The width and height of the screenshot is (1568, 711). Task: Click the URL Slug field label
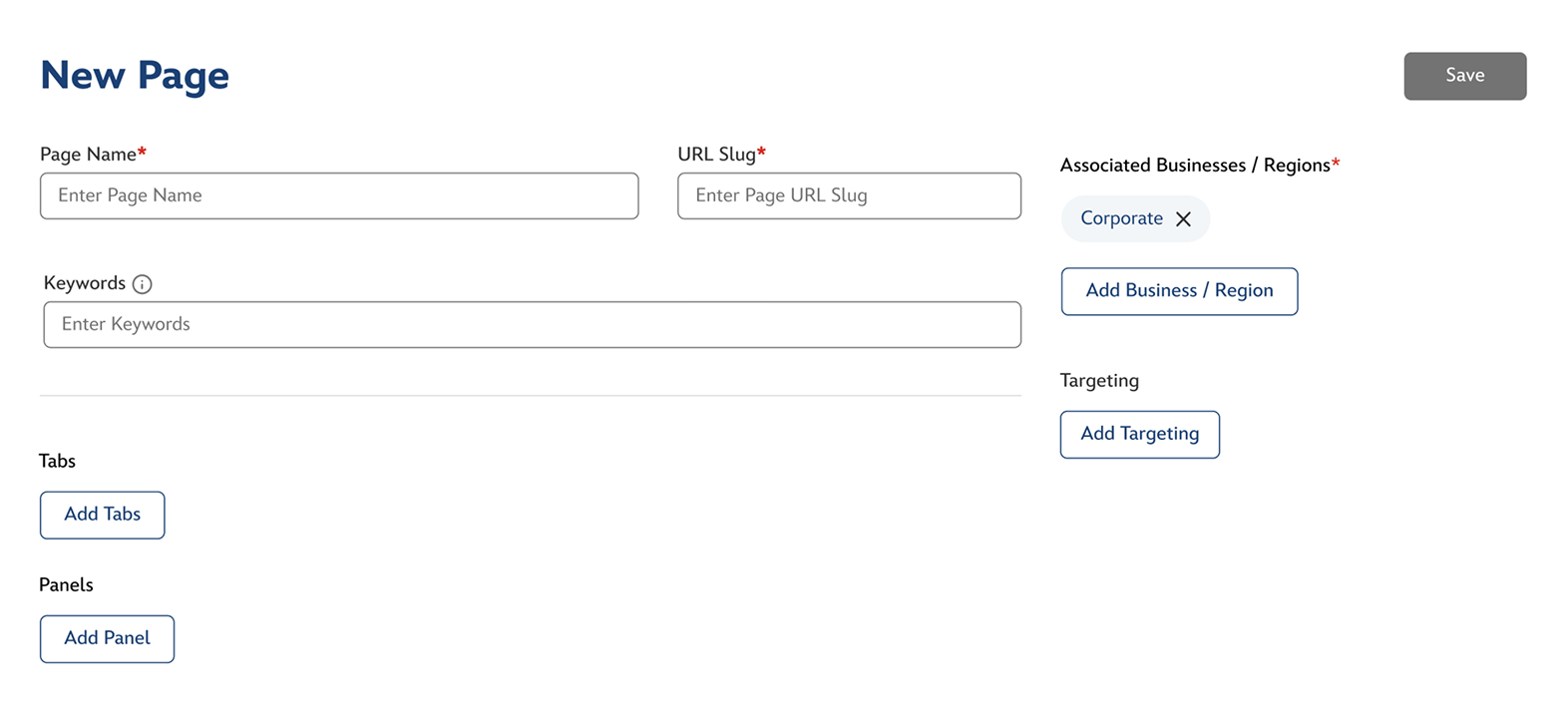(x=716, y=155)
